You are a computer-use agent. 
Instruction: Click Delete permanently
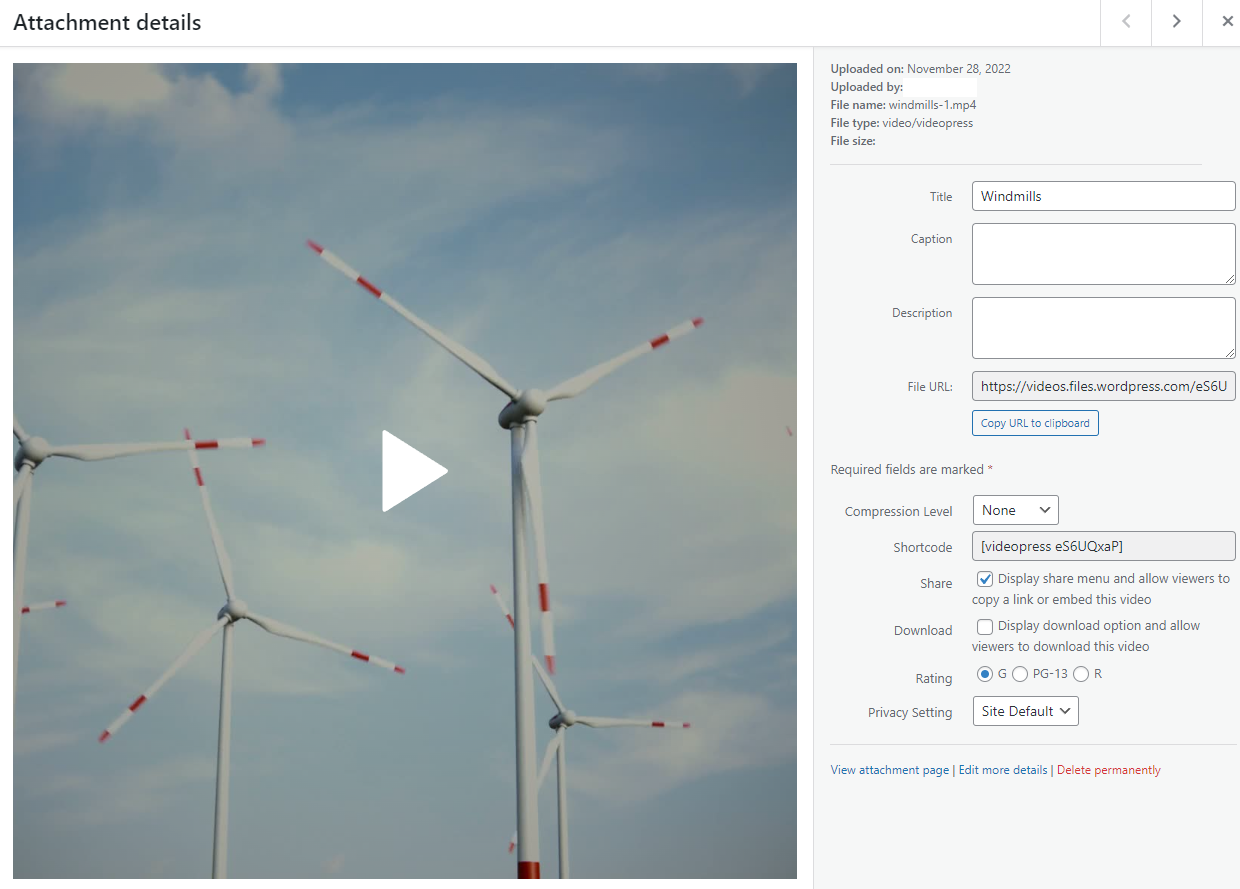click(1108, 769)
